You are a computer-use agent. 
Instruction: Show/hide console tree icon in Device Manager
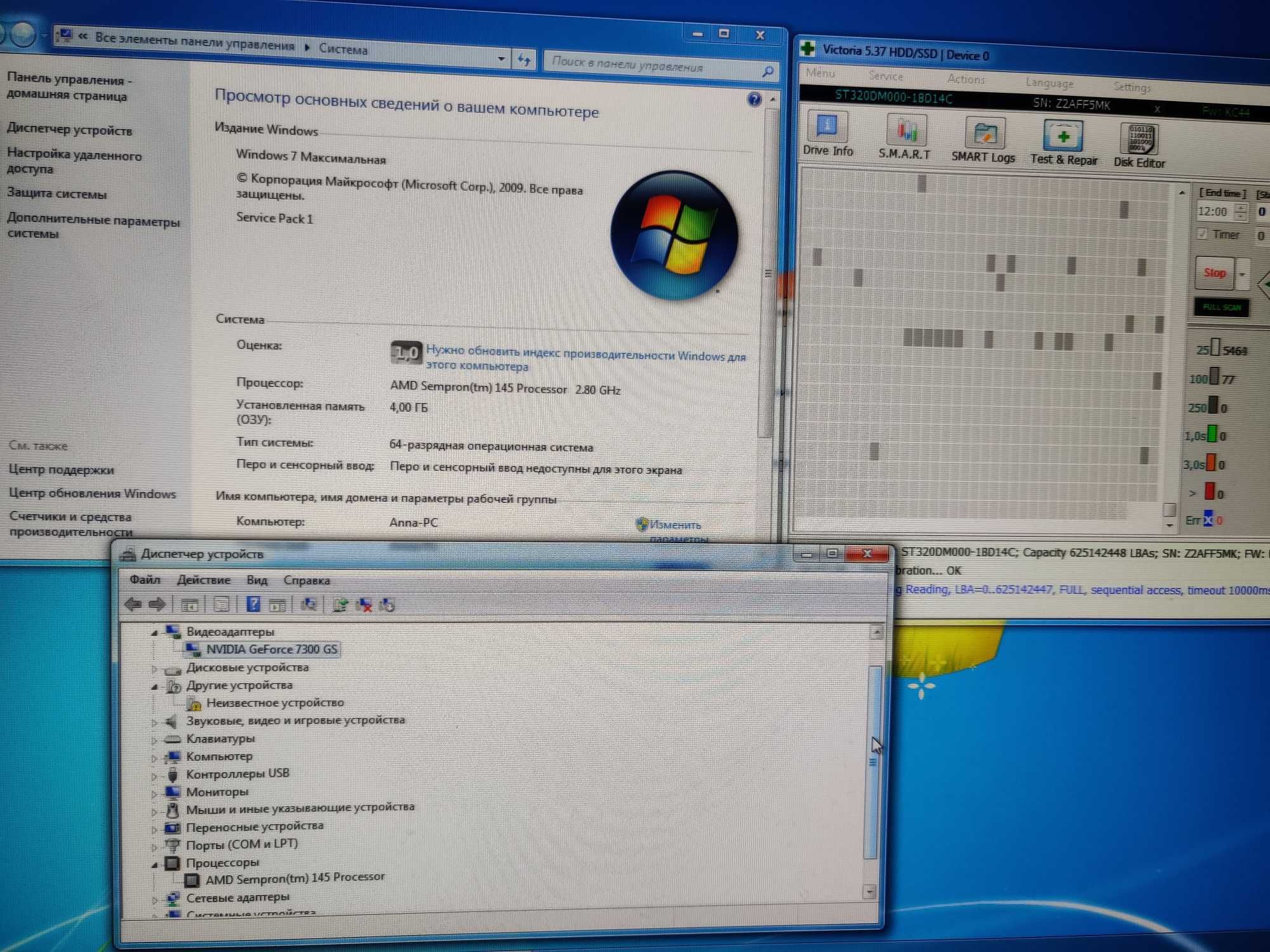(189, 604)
